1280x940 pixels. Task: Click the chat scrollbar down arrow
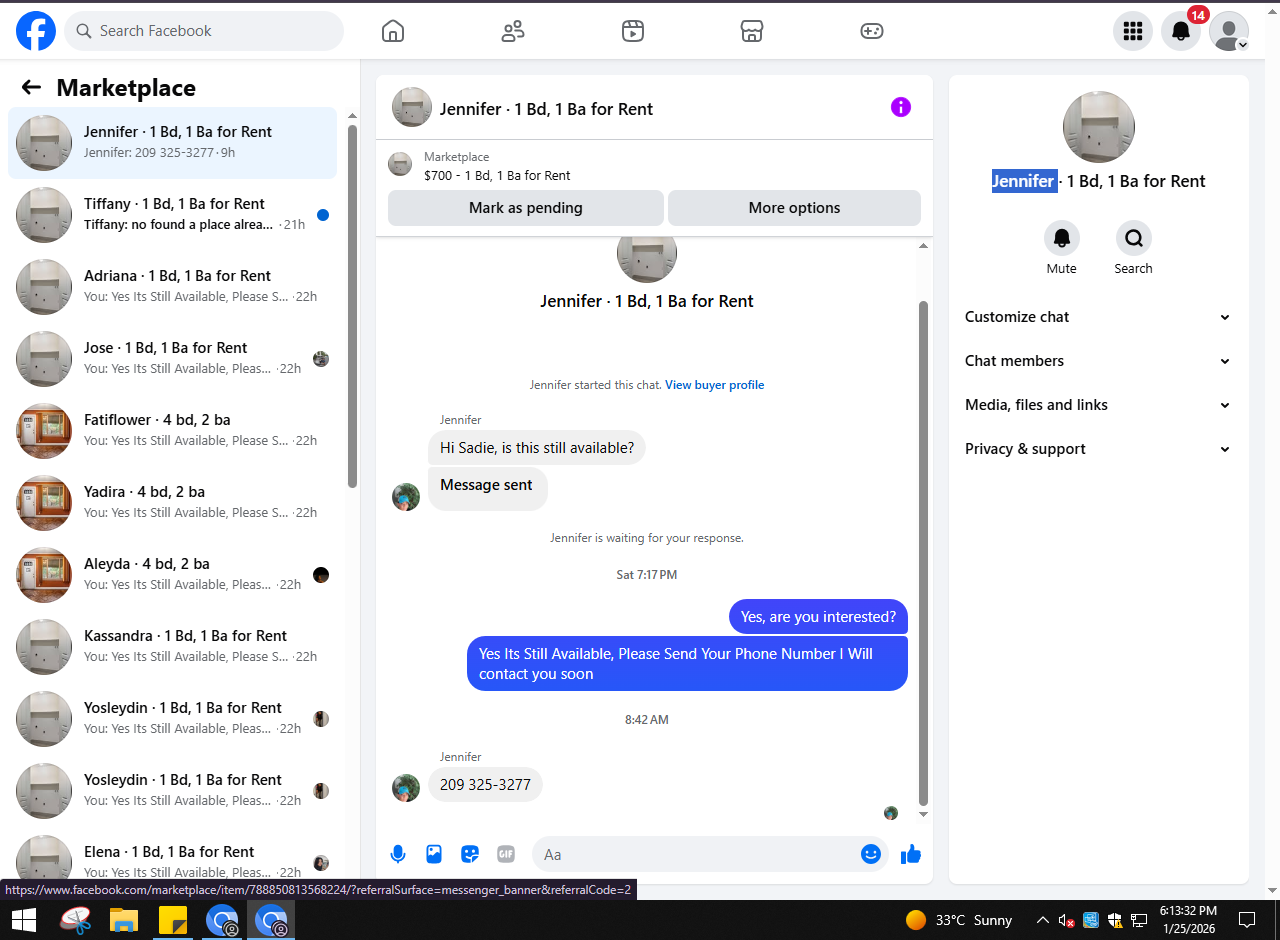(923, 814)
